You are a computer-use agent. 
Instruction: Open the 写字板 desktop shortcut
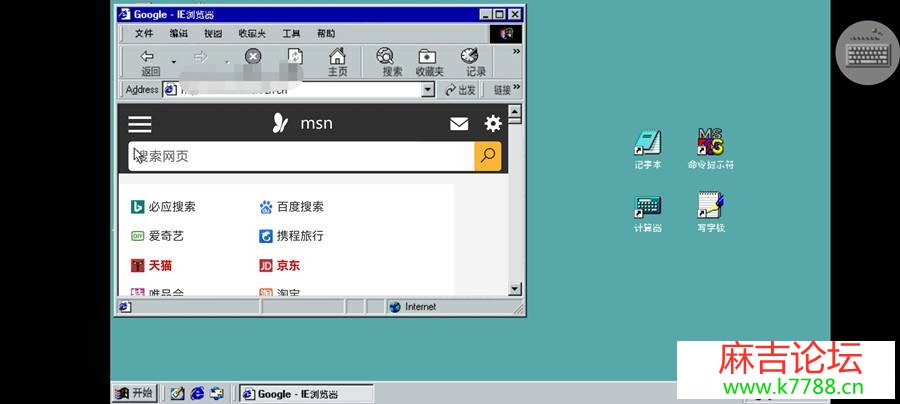711,212
